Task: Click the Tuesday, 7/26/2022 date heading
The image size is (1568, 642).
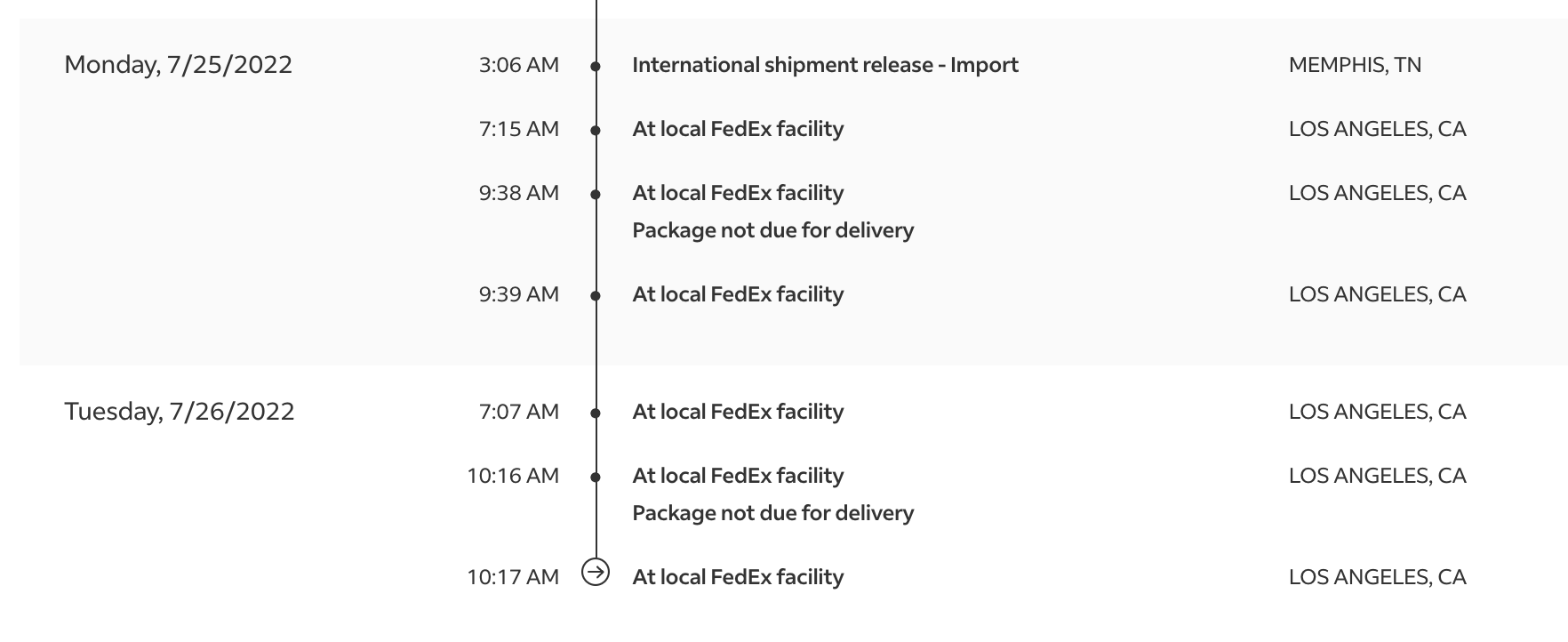Action: coord(180,412)
